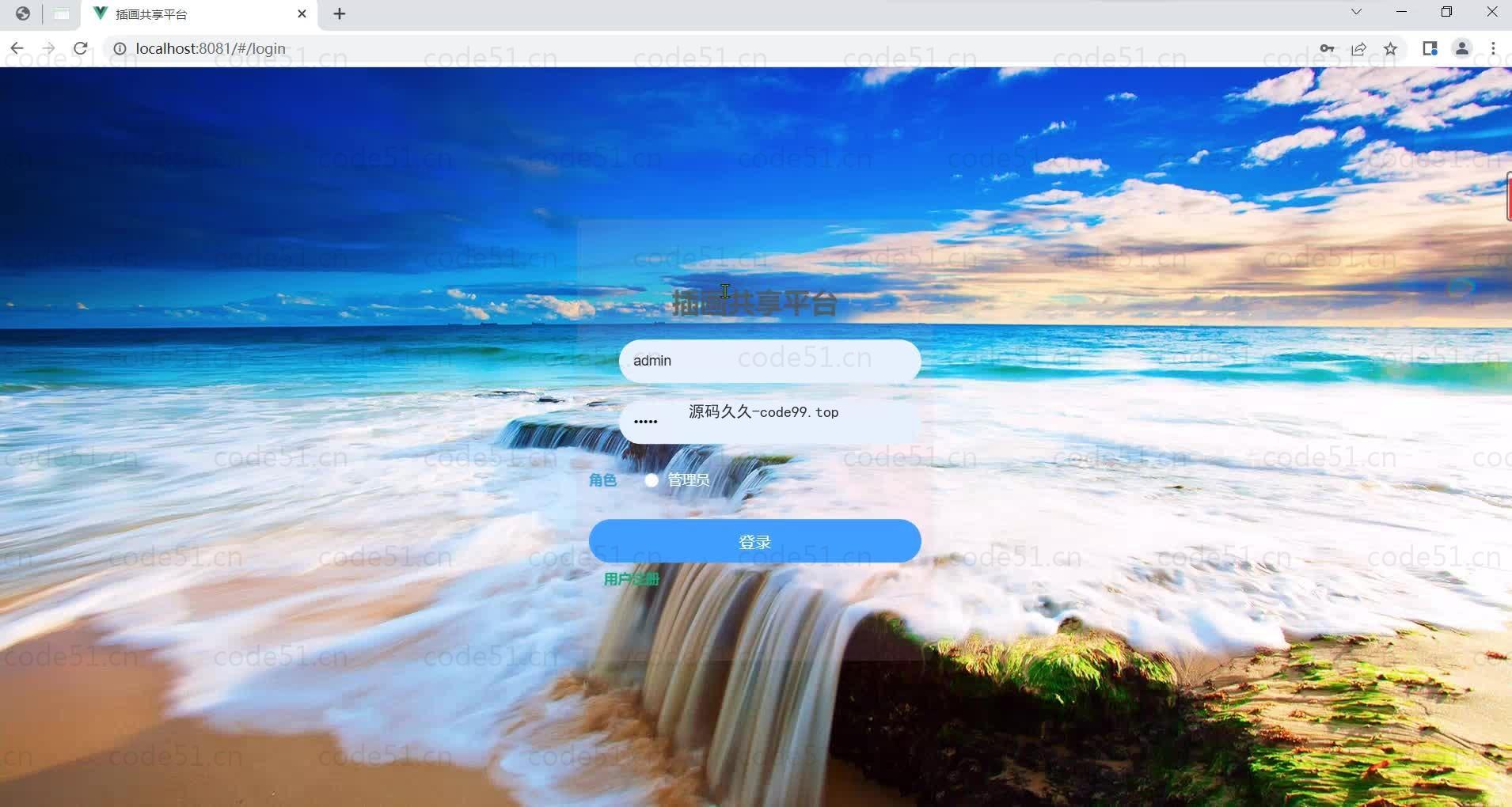Close the browser window

1492,12
